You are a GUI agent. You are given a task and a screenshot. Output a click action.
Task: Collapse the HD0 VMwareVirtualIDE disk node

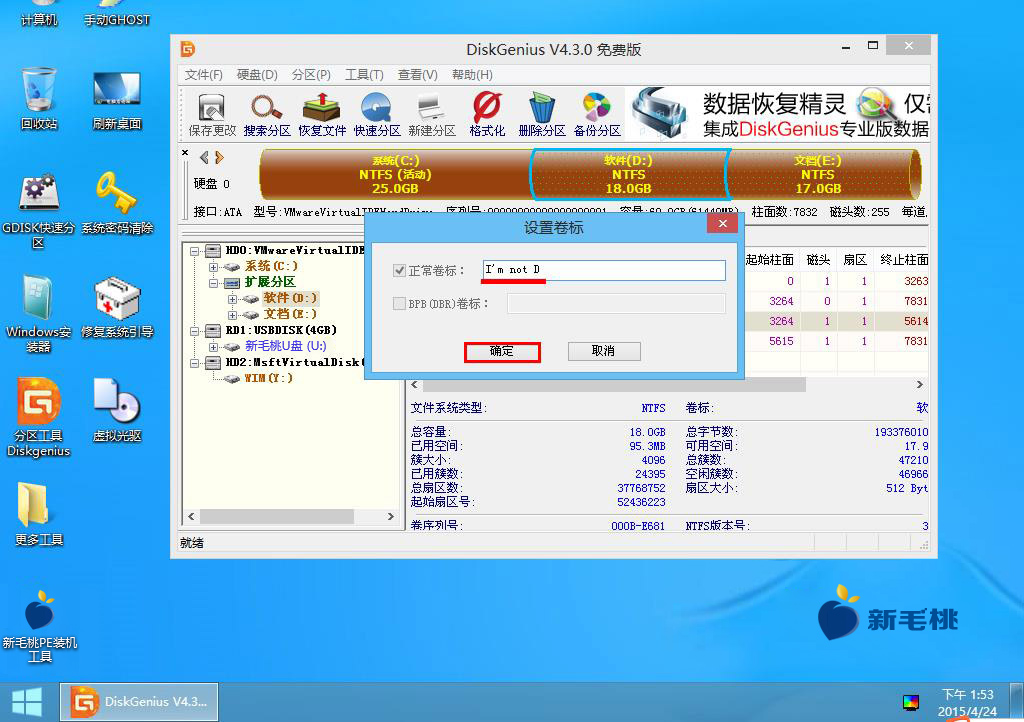(194, 251)
